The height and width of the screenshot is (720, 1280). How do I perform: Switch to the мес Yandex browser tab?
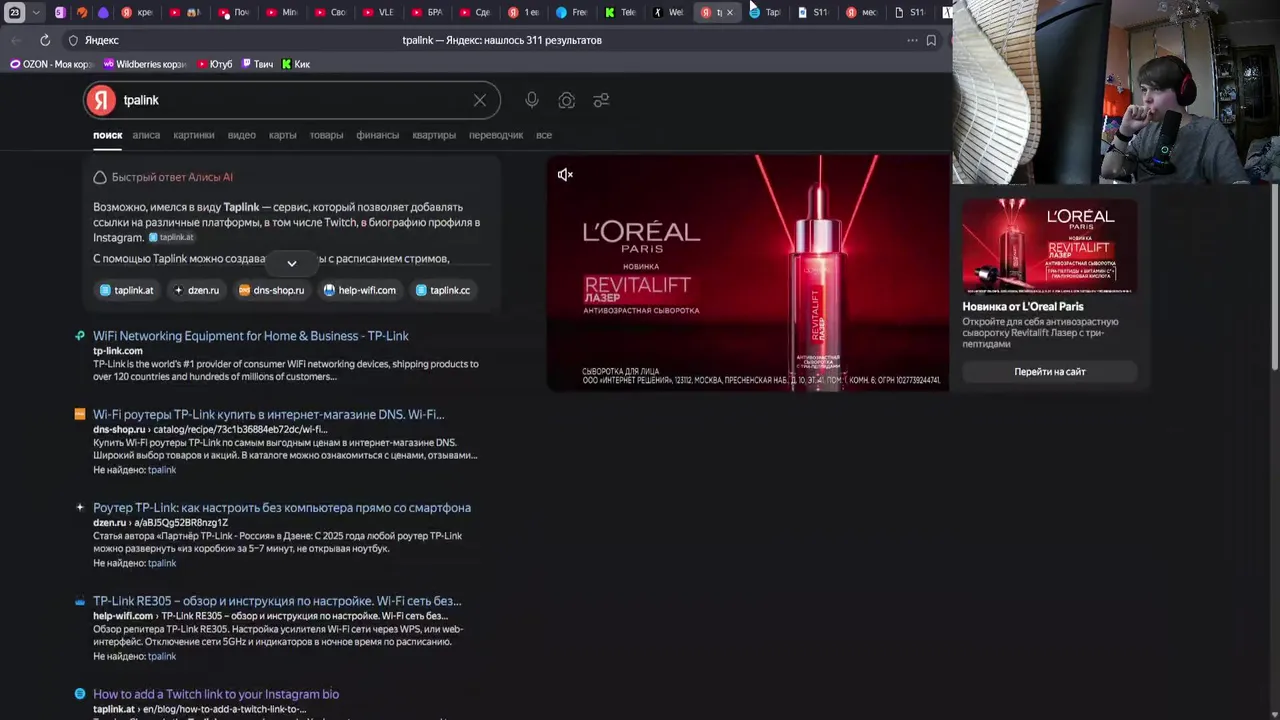click(x=861, y=13)
